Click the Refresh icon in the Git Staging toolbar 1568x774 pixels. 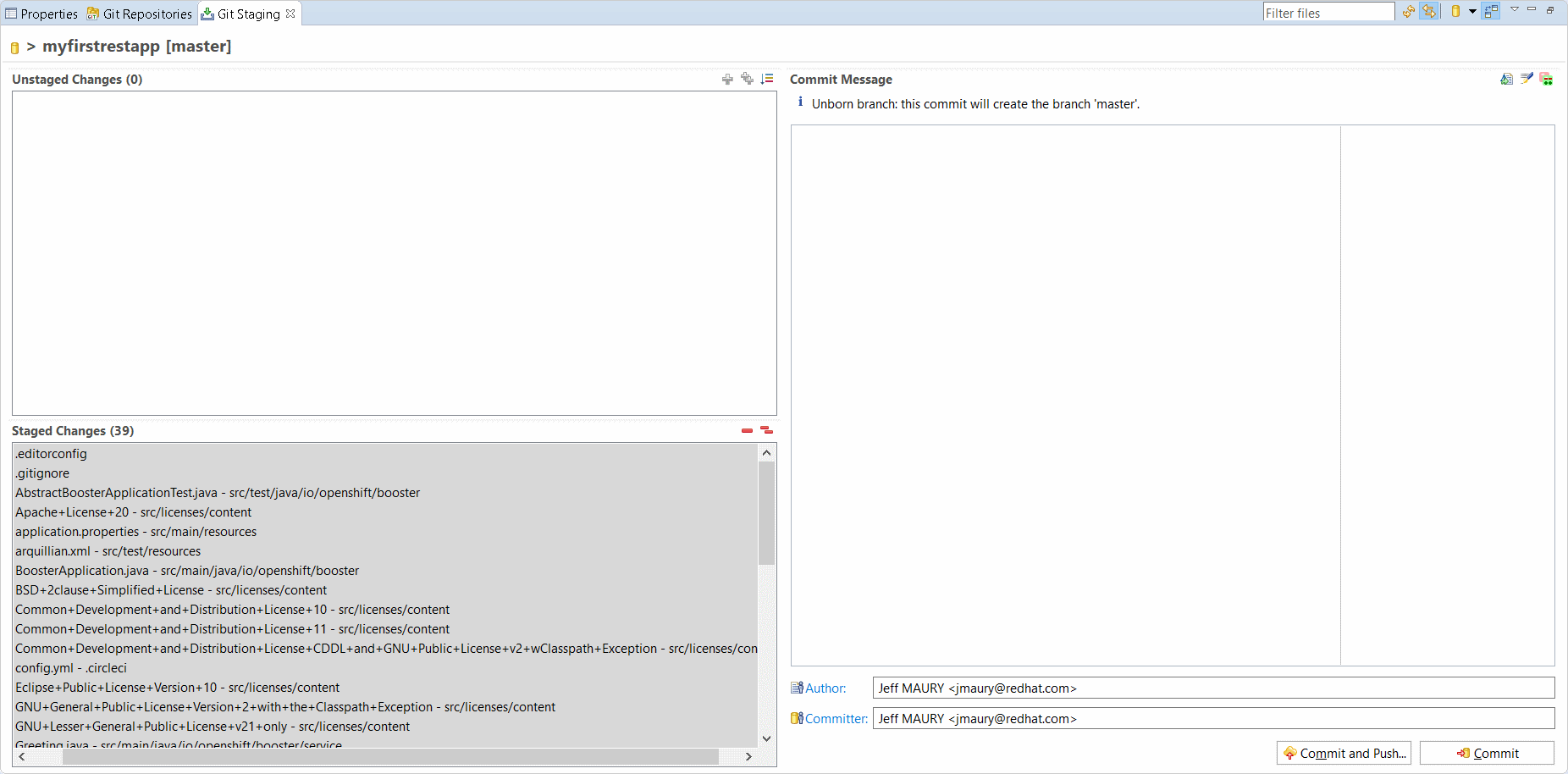(1409, 11)
